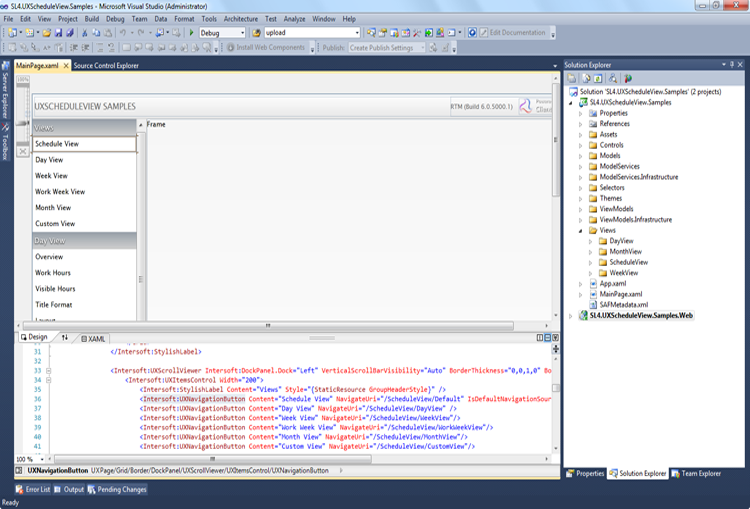Open the upload find combo box
The height and width of the screenshot is (509, 750).
click(x=357, y=33)
